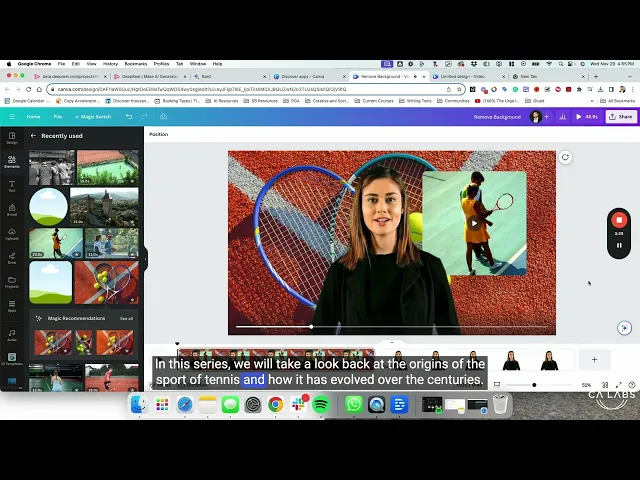Open Slack from the Dock
Viewport: 640px width, 480px height.
coord(298,404)
